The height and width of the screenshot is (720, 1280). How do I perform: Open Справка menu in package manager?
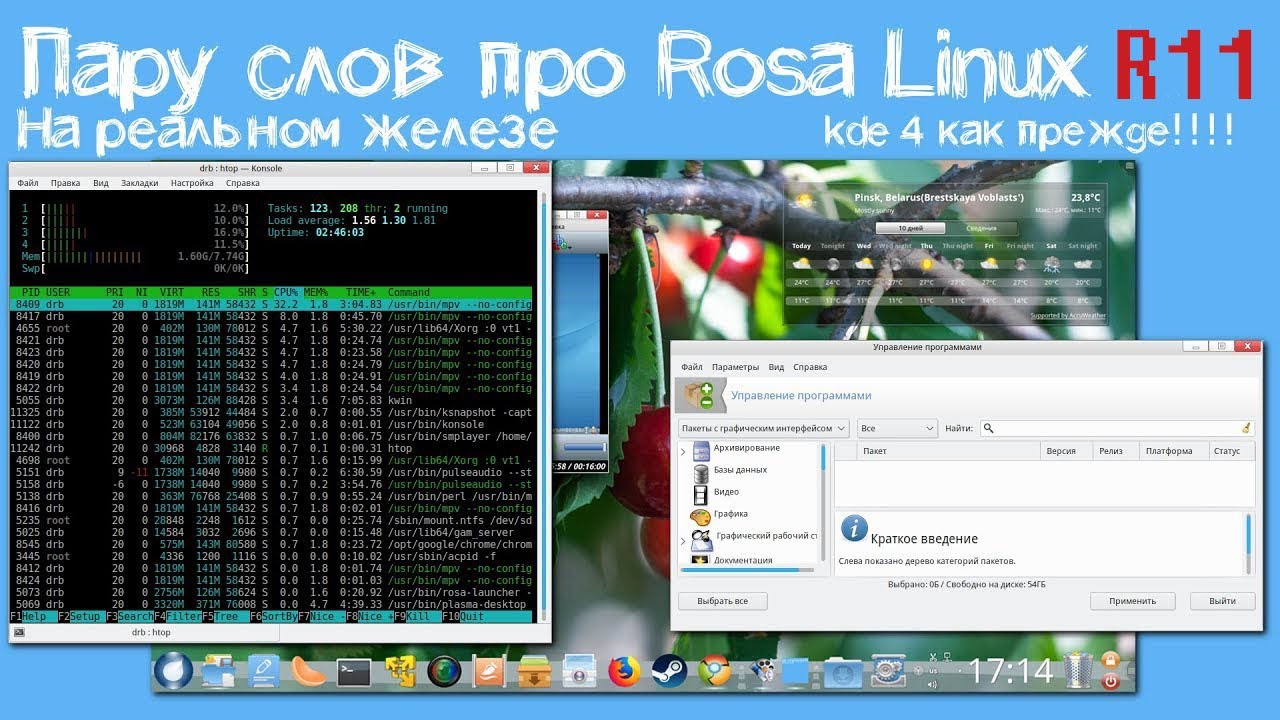[x=810, y=367]
